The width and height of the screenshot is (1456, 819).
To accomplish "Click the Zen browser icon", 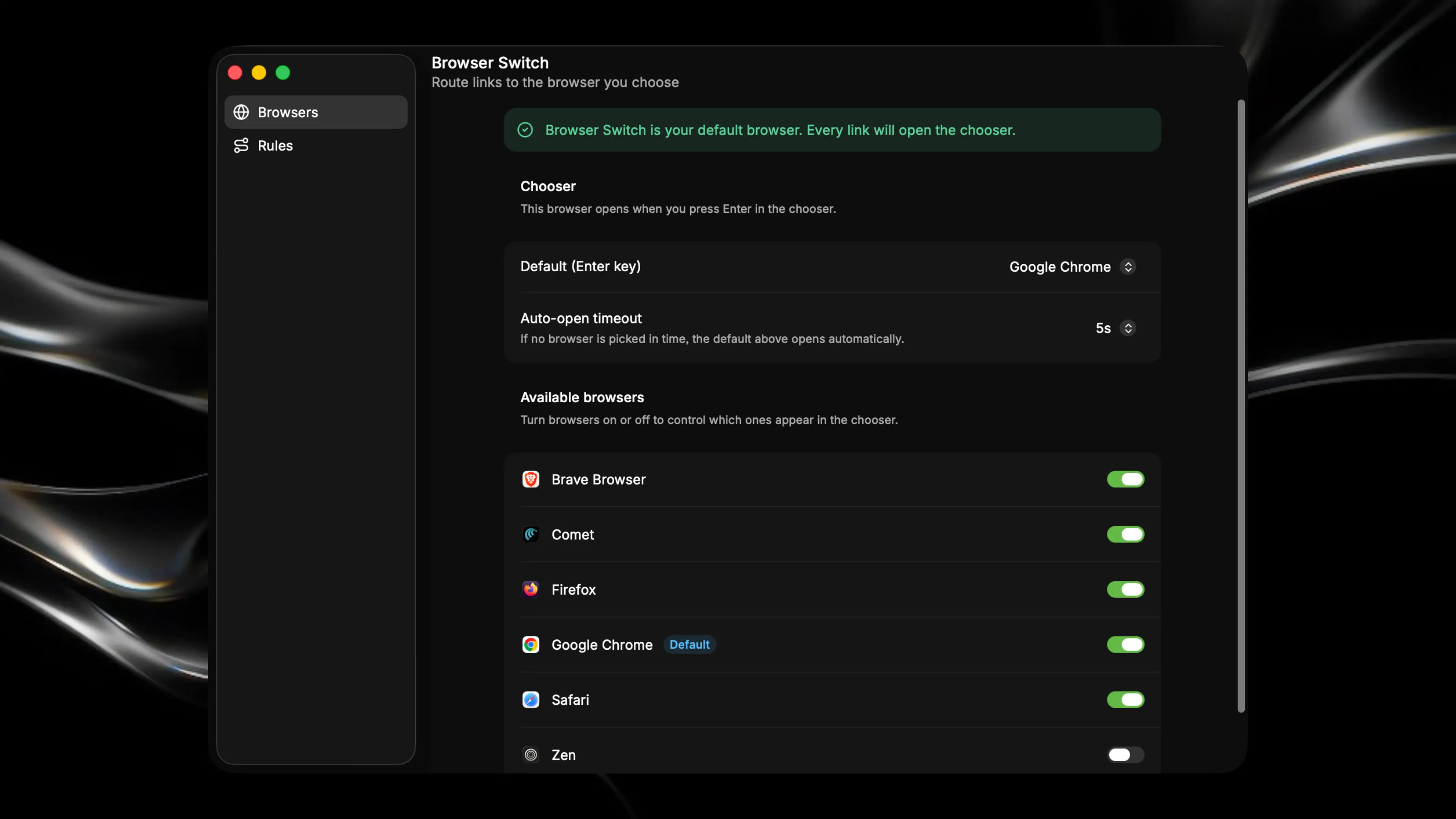I will click(531, 754).
